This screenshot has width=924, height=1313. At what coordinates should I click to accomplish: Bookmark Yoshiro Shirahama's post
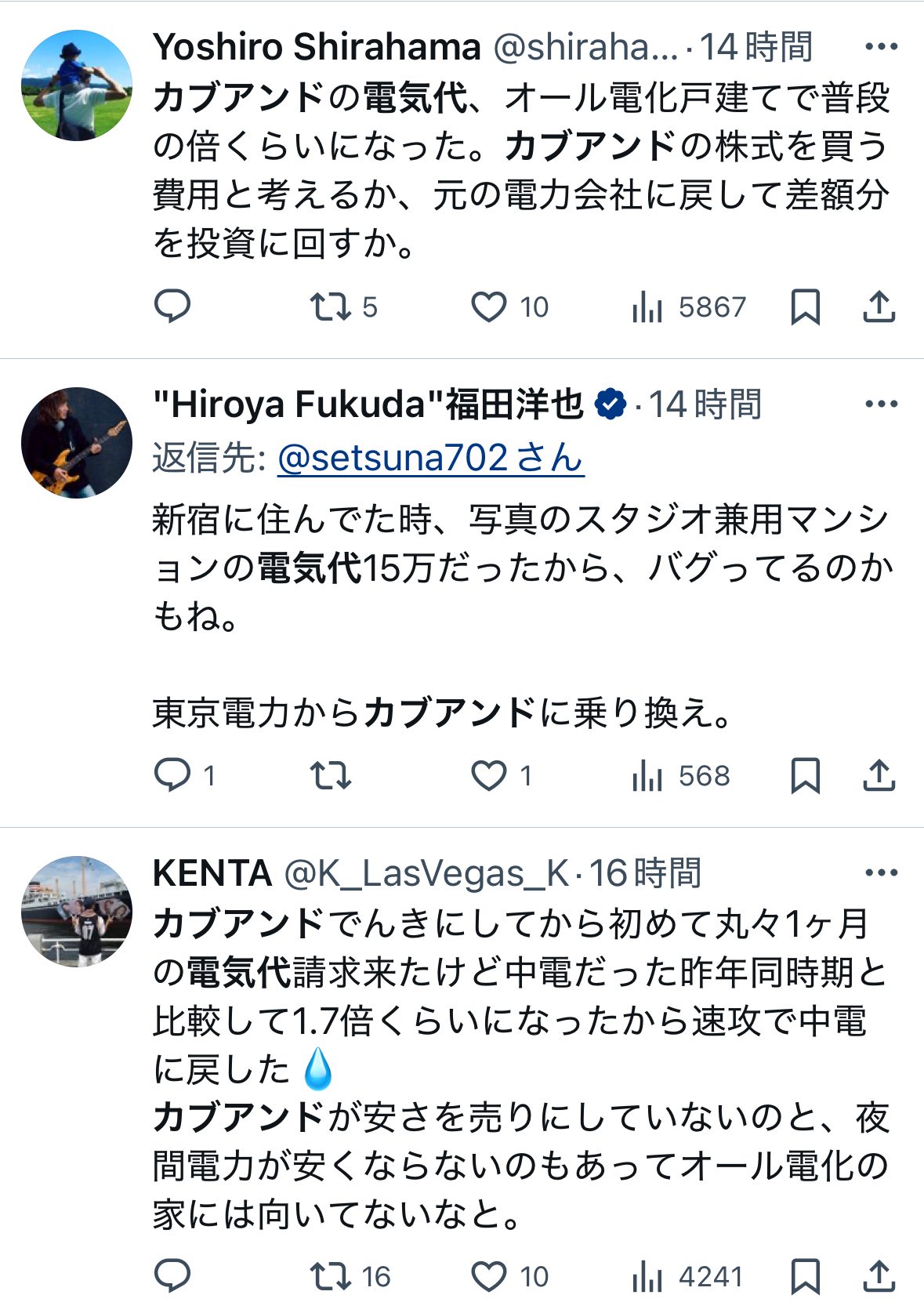[x=805, y=306]
